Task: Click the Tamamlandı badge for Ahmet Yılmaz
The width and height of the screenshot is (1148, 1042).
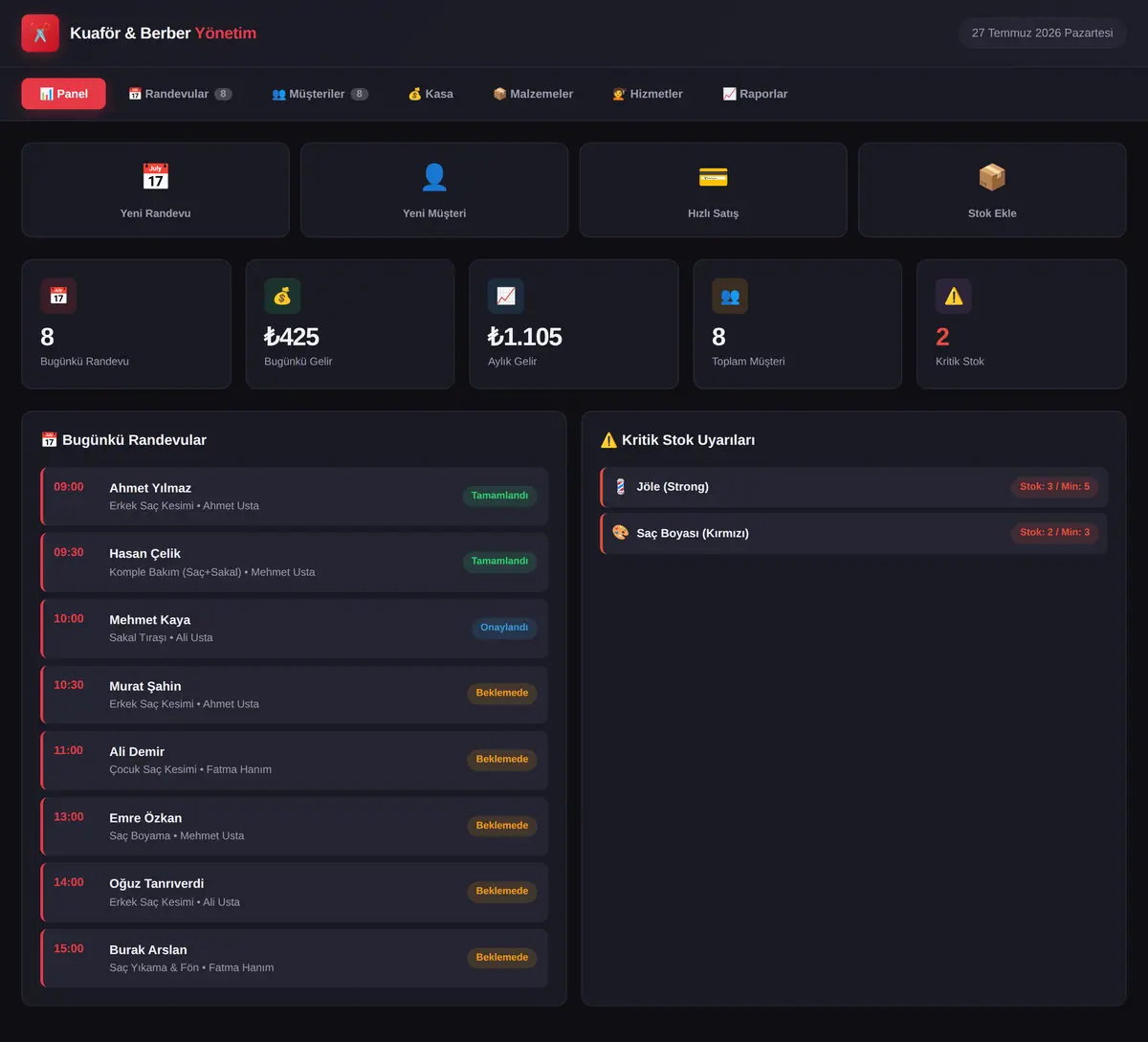Action: pos(499,496)
